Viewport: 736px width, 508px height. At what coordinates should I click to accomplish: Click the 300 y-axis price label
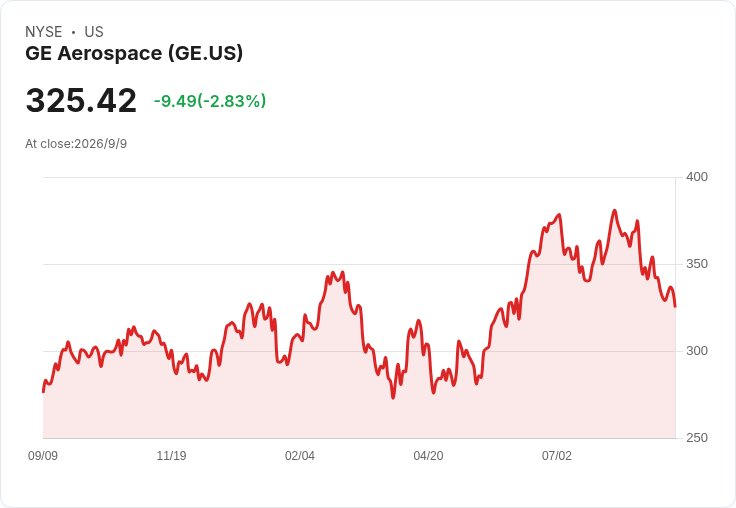coord(697,351)
